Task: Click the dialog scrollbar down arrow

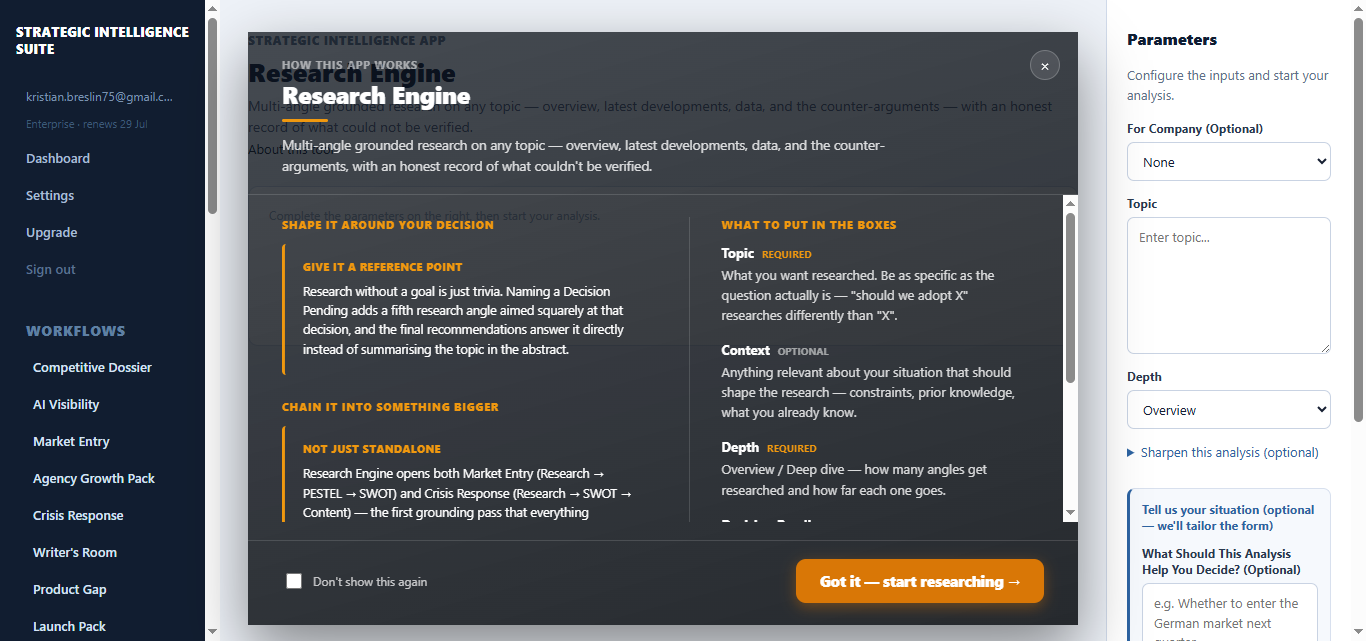Action: tap(1070, 512)
